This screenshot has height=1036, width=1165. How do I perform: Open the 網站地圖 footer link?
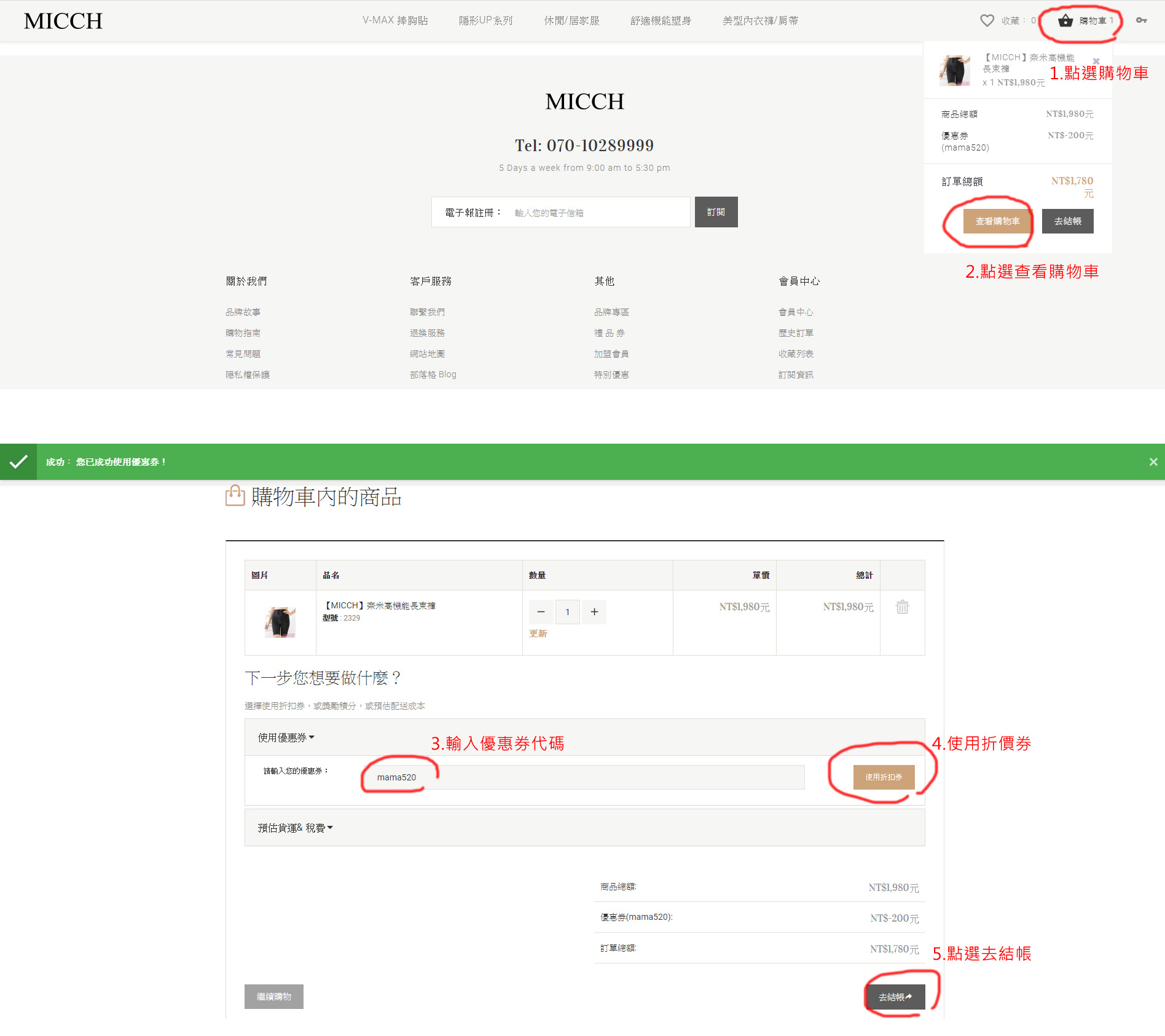(x=427, y=354)
